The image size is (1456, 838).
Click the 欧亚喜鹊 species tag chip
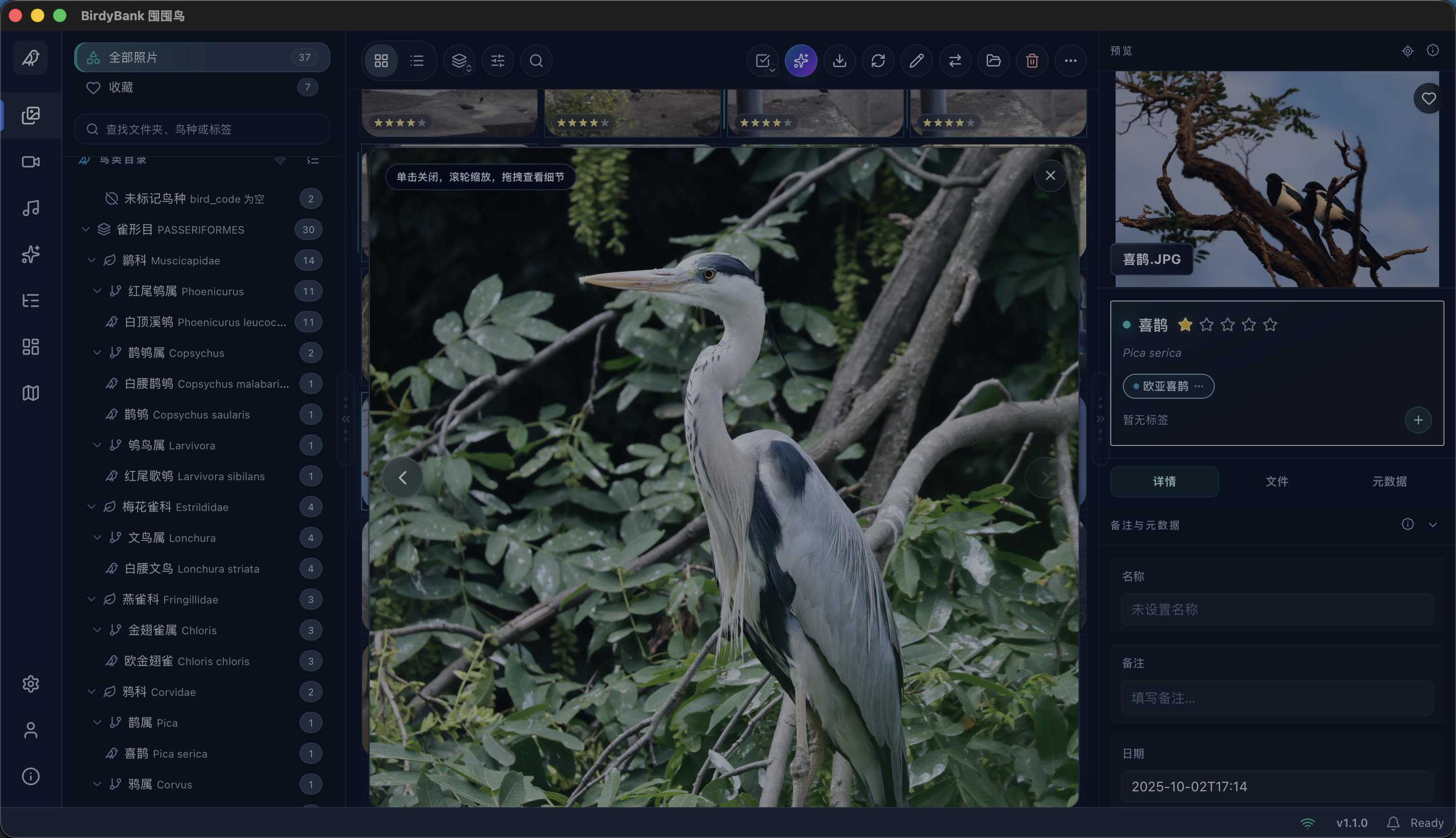pyautogui.click(x=1169, y=386)
